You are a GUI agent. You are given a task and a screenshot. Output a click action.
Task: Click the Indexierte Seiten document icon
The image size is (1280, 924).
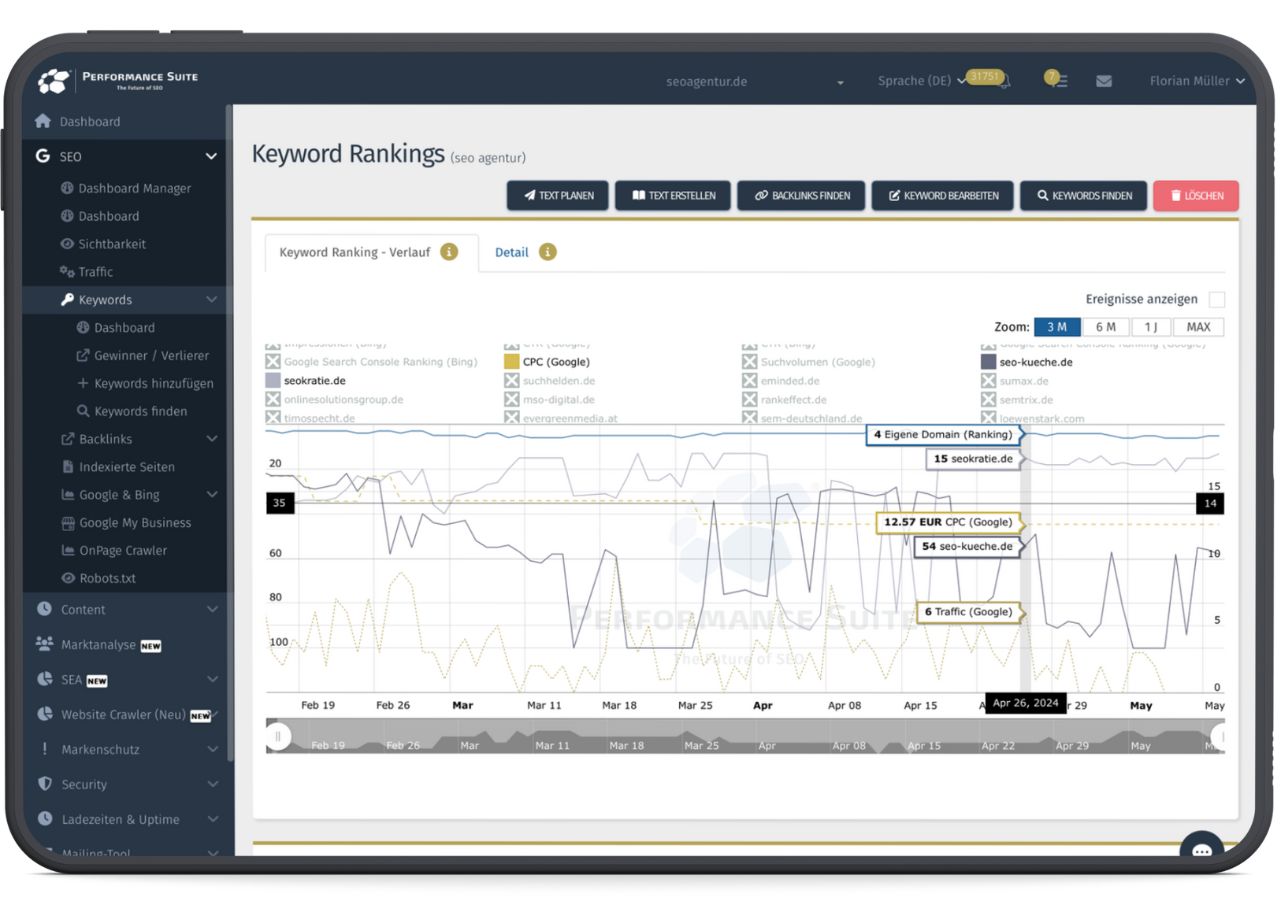tap(67, 467)
